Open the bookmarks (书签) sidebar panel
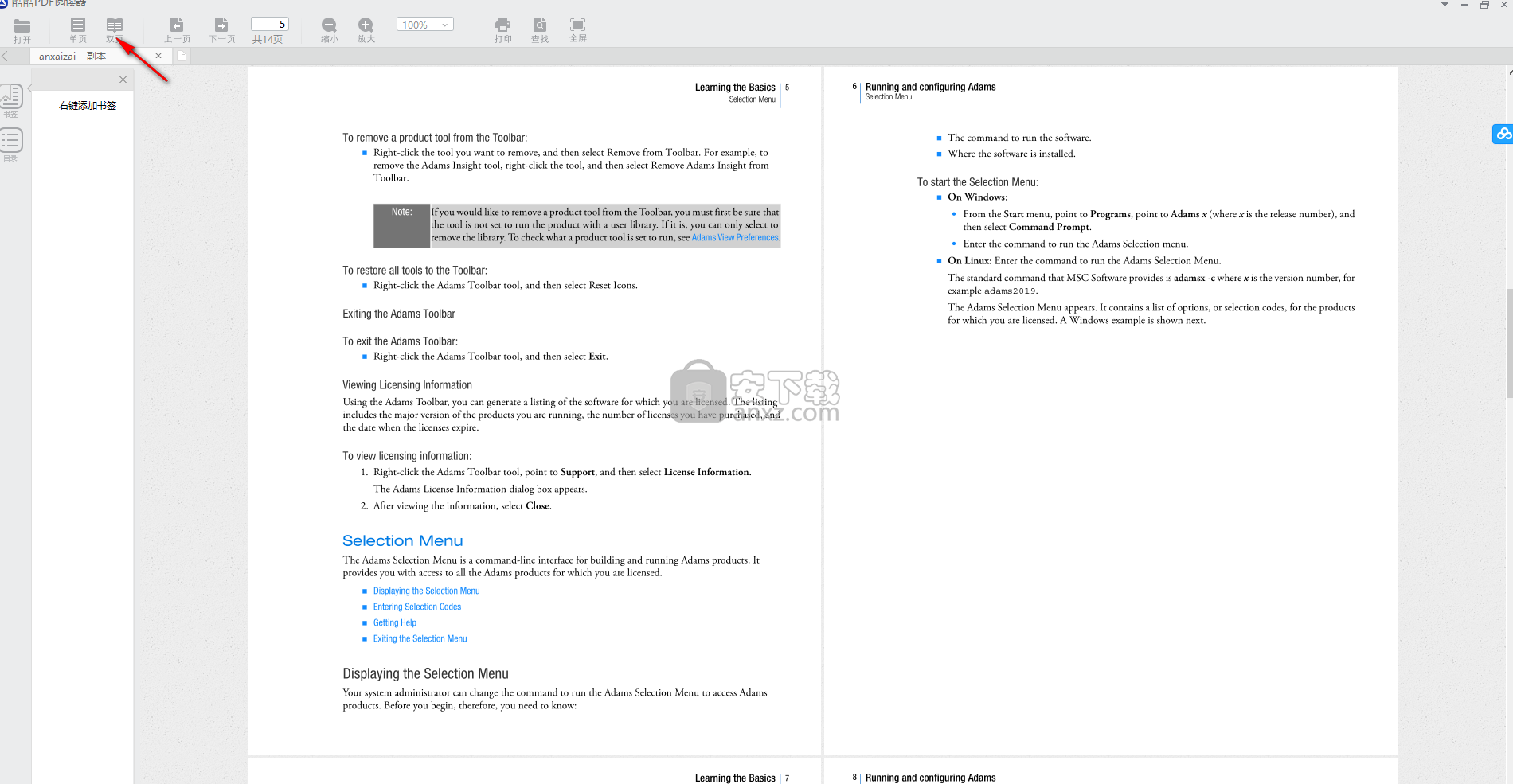 11,100
